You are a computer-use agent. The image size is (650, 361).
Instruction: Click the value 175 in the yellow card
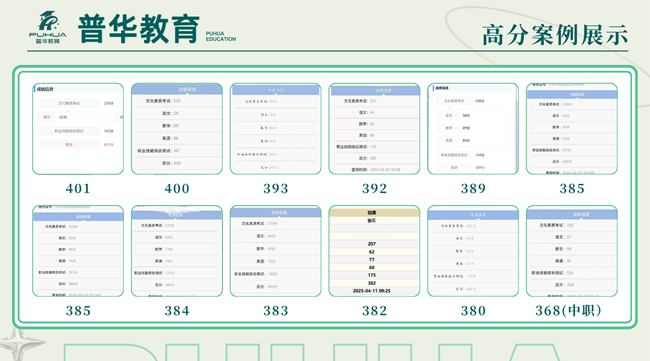coord(372,275)
